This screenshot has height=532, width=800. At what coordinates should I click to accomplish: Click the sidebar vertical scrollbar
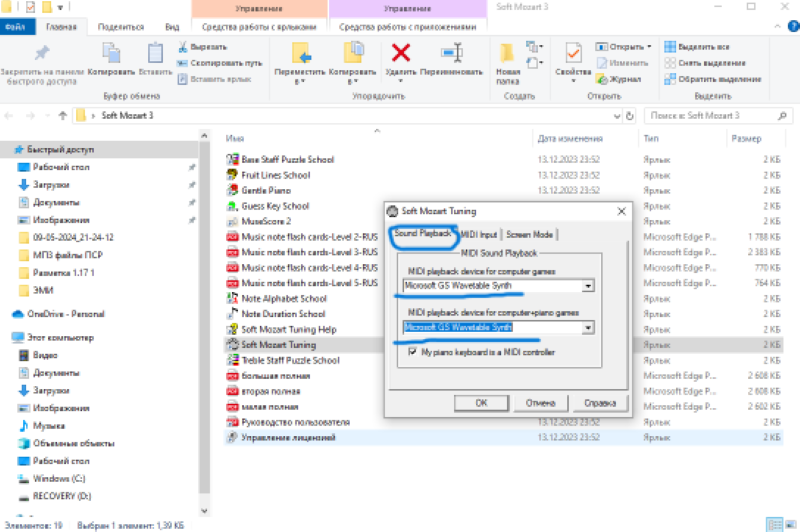(204, 316)
